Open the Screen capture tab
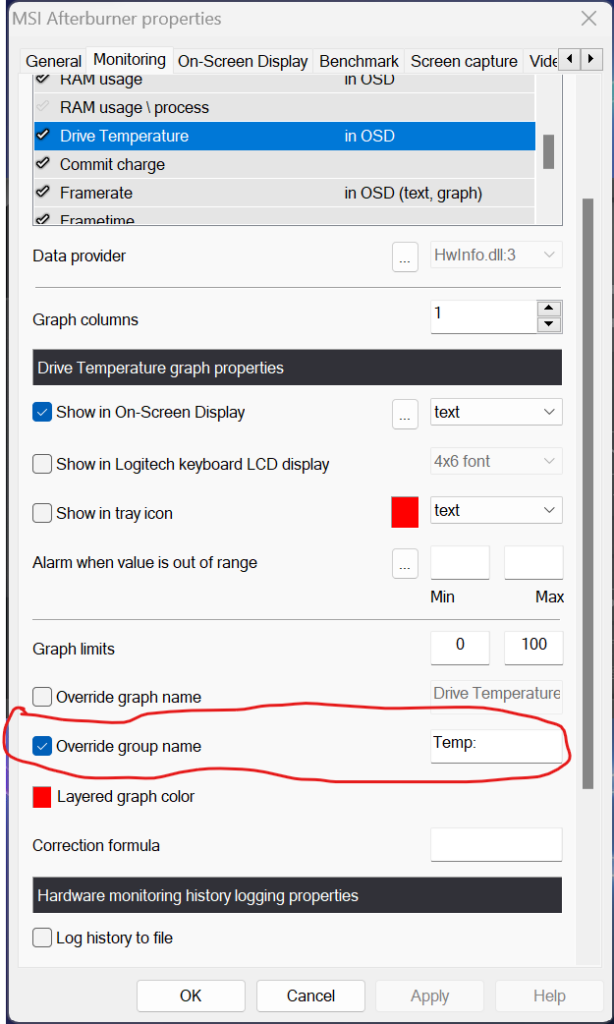The image size is (614, 1024). (x=464, y=61)
